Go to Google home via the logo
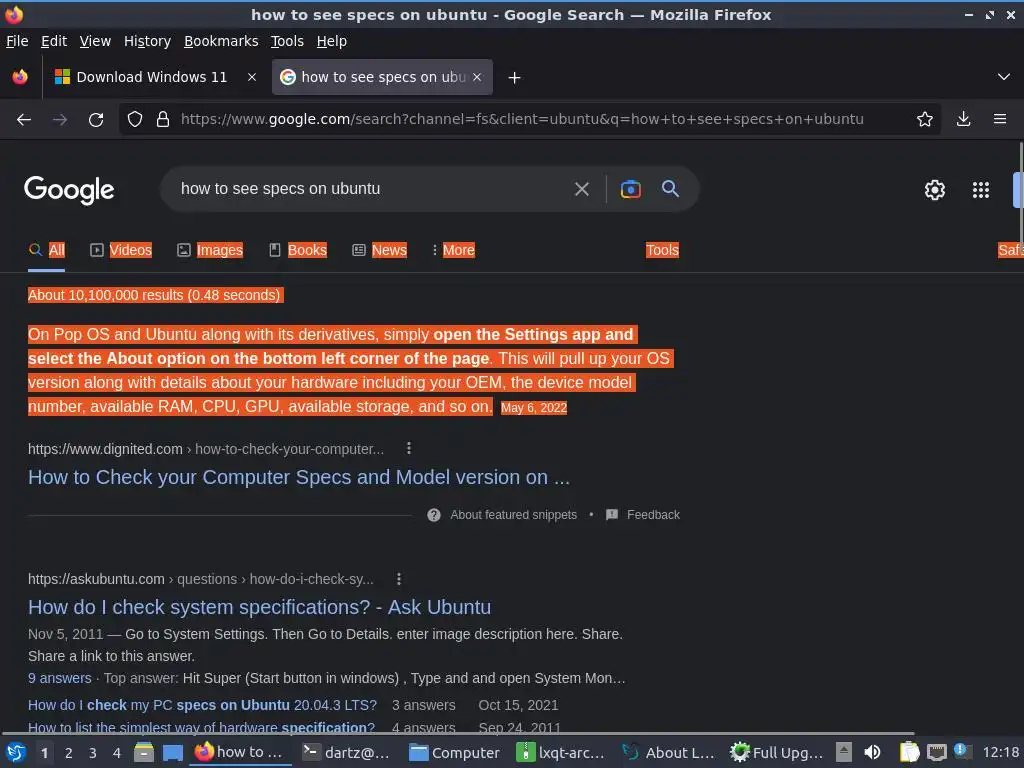1024x768 pixels. tap(69, 190)
